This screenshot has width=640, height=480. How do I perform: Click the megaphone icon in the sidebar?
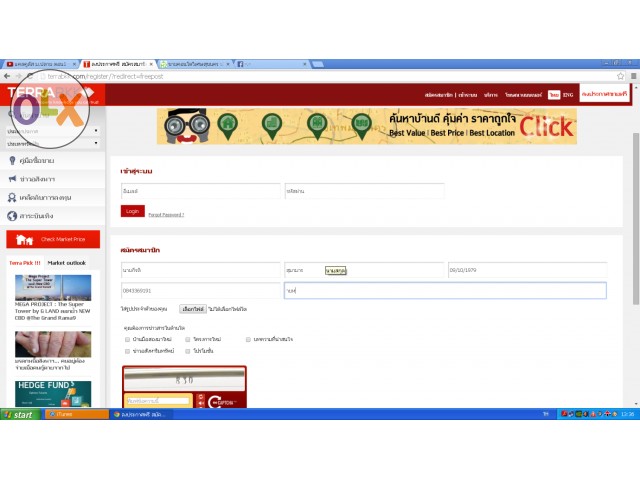(x=12, y=179)
